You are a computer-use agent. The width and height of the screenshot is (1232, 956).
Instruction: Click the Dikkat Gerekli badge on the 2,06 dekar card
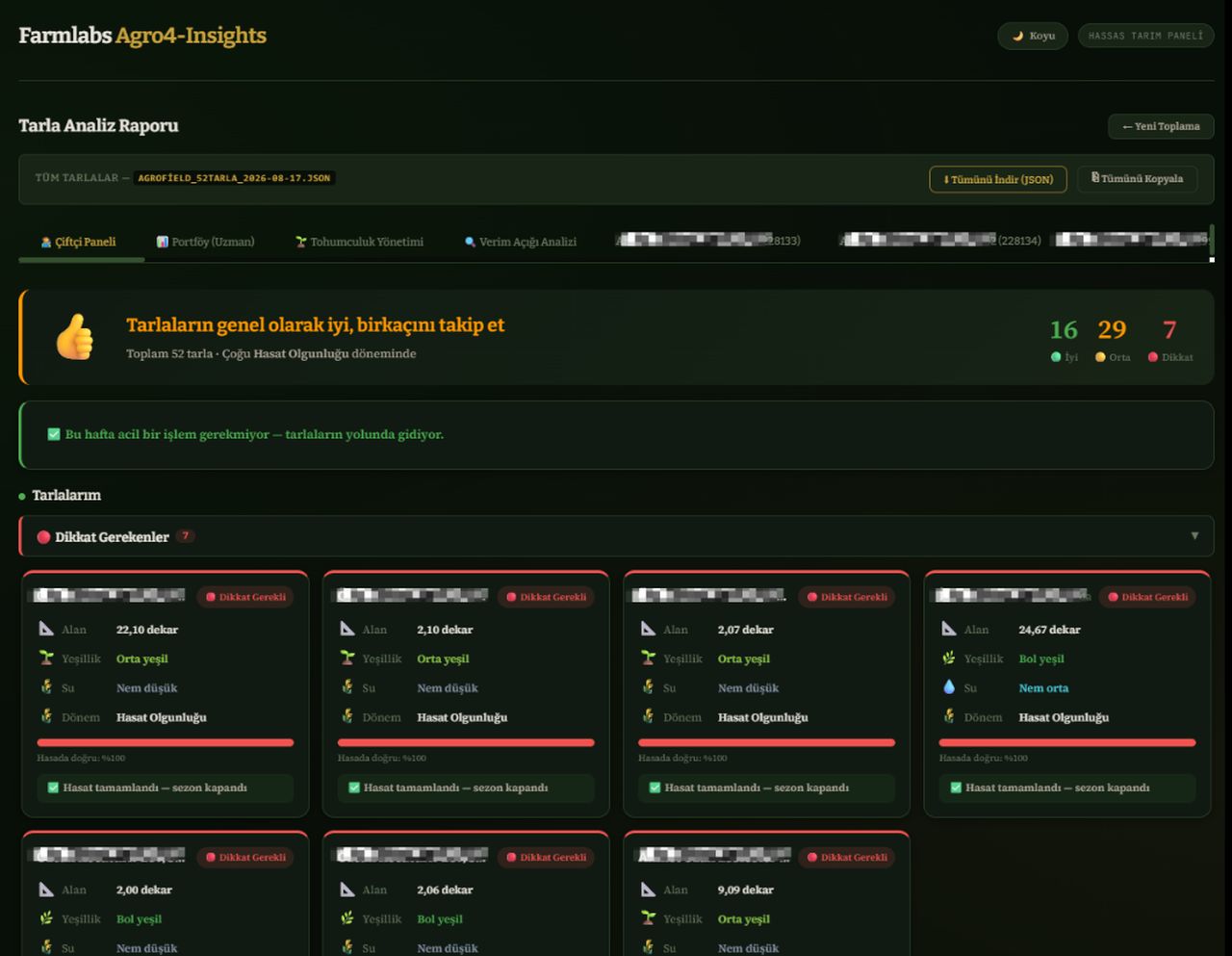click(x=548, y=857)
